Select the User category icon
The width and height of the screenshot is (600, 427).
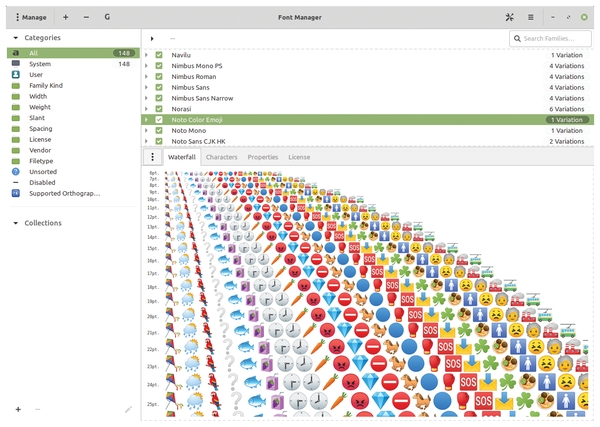click(16, 75)
